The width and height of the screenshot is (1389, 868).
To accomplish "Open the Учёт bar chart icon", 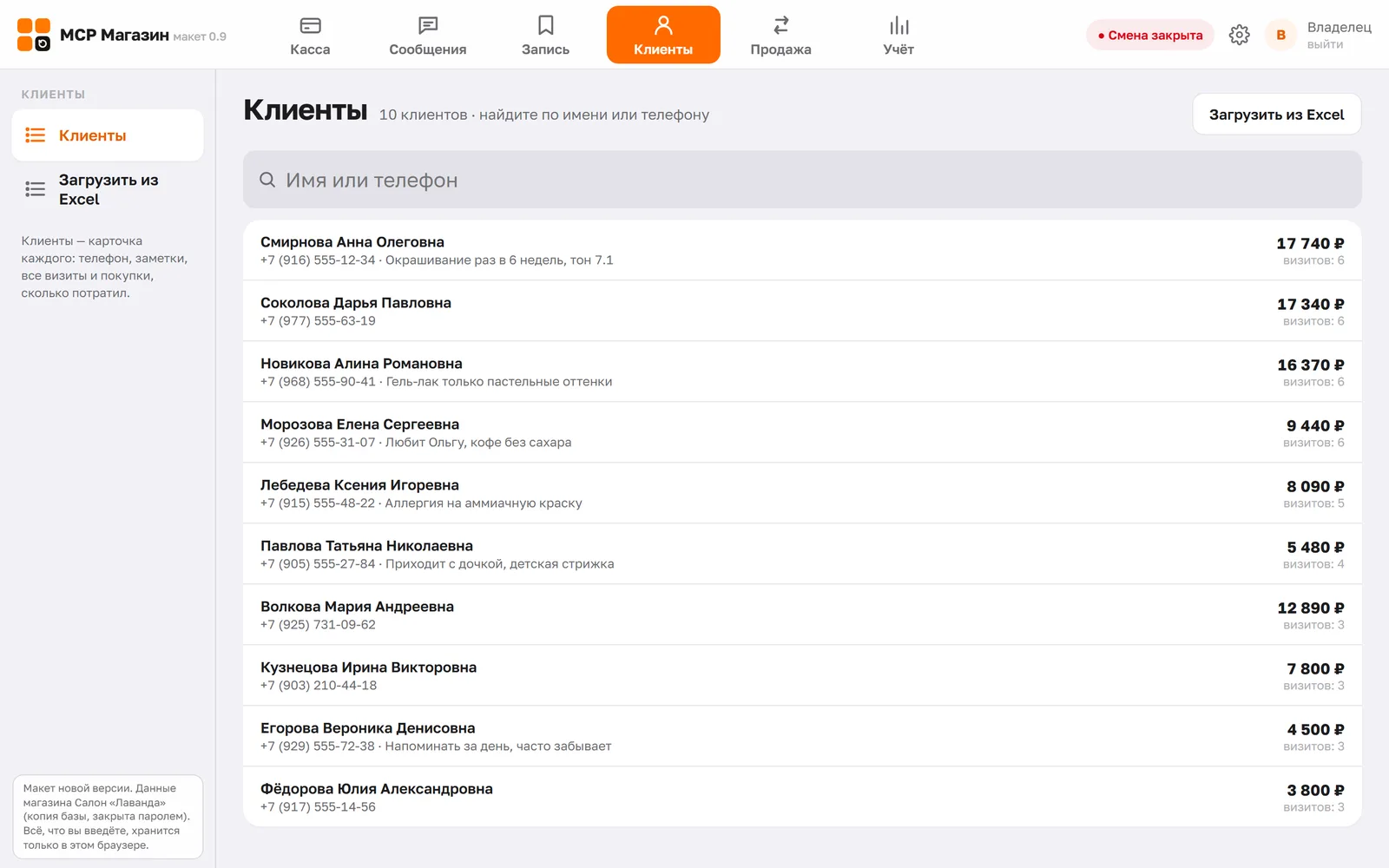I will click(899, 25).
